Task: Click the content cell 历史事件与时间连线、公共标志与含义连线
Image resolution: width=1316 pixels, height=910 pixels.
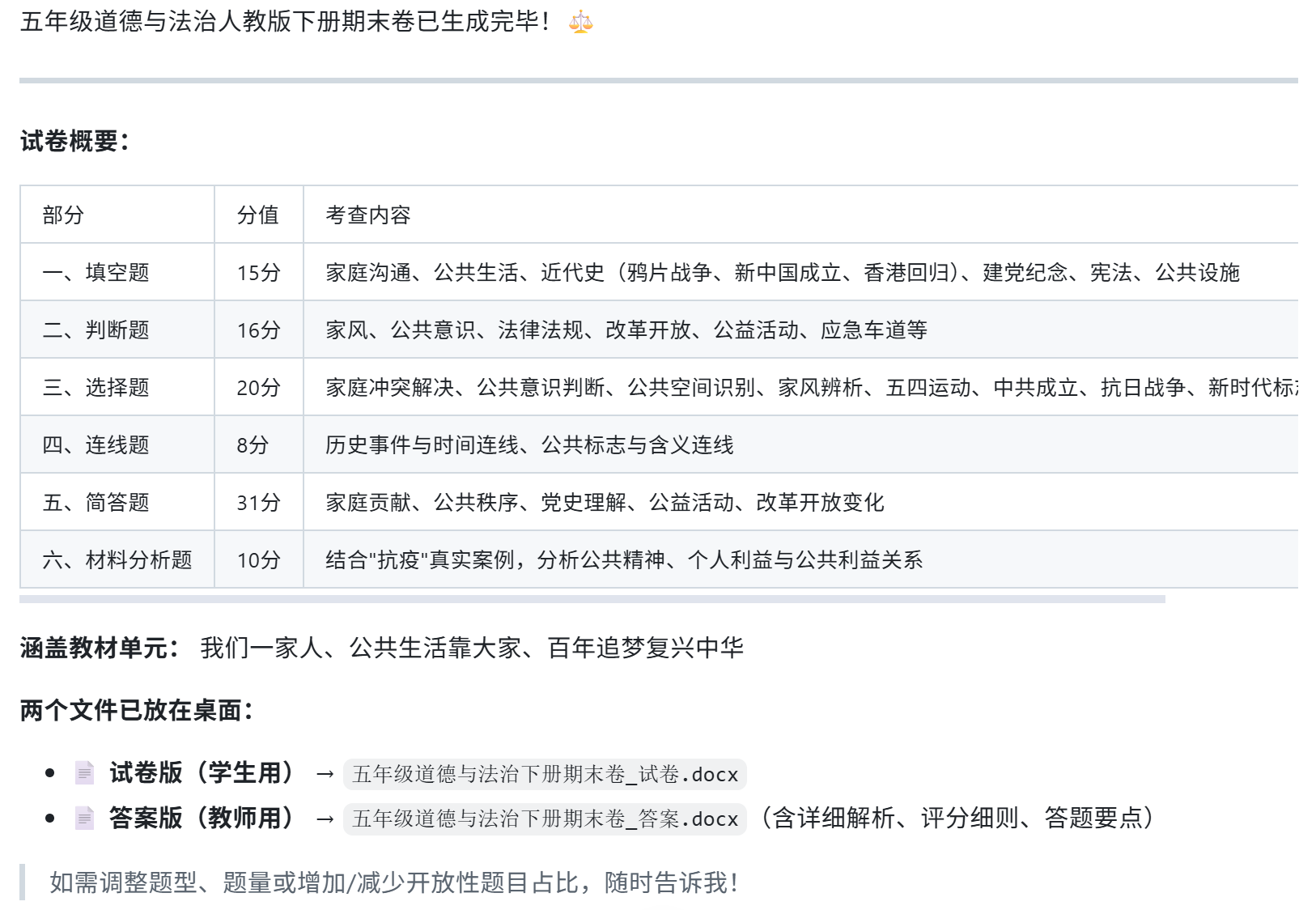Action: click(800, 444)
